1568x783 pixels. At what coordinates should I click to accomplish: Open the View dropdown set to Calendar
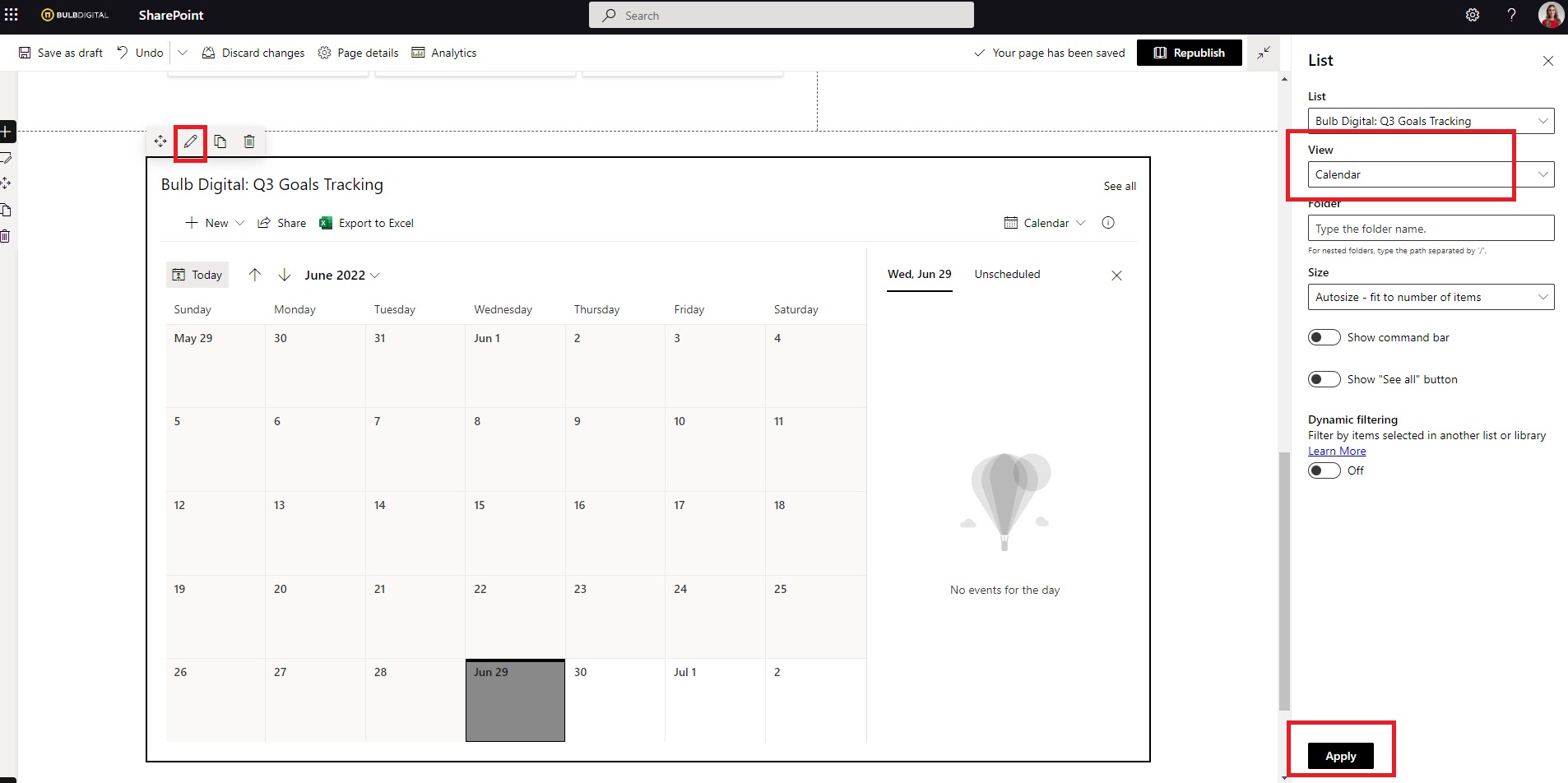coord(1431,174)
